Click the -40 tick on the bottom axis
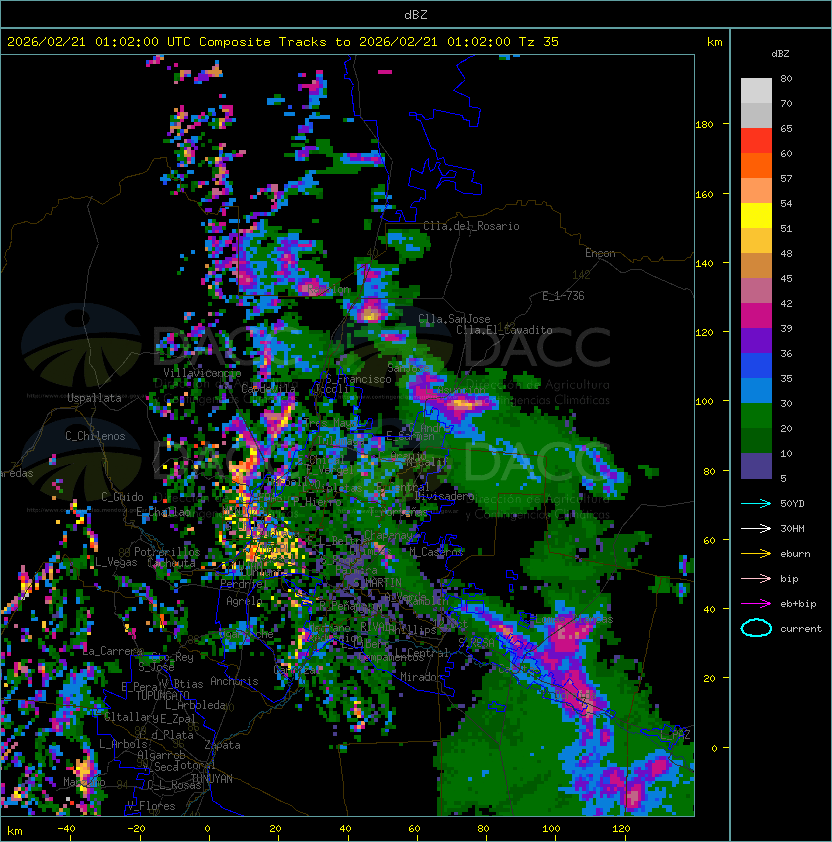Image resolution: width=832 pixels, height=842 pixels. (x=66, y=829)
